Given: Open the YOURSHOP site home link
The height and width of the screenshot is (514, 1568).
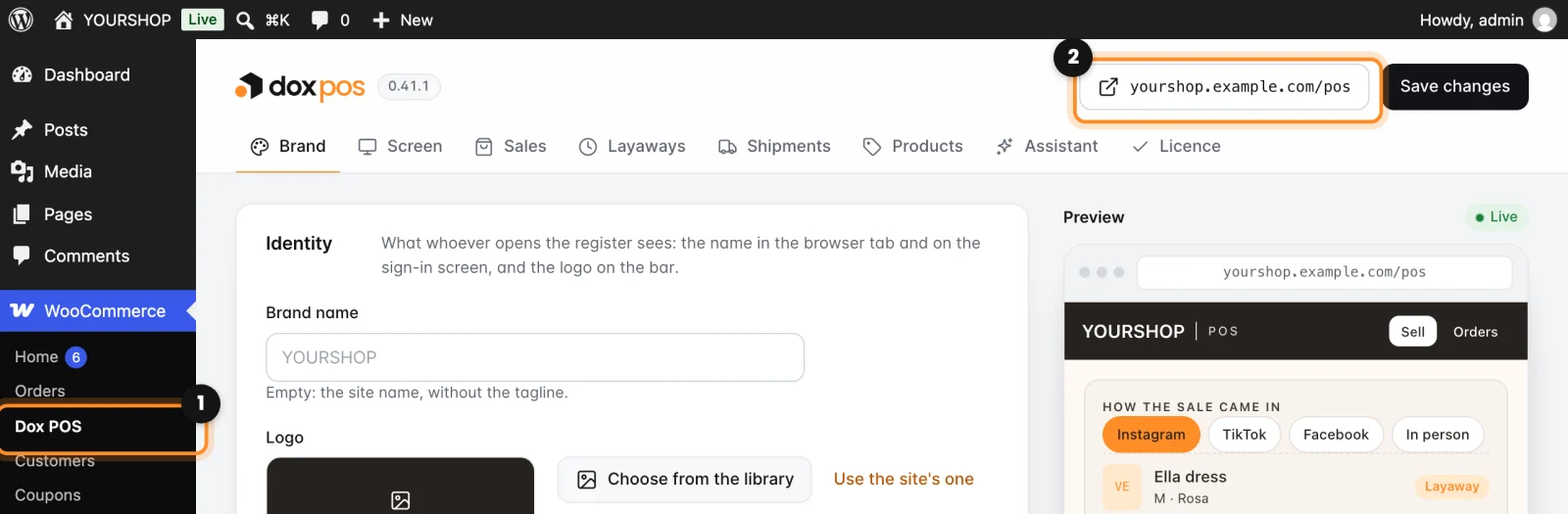Looking at the screenshot, I should point(113,20).
